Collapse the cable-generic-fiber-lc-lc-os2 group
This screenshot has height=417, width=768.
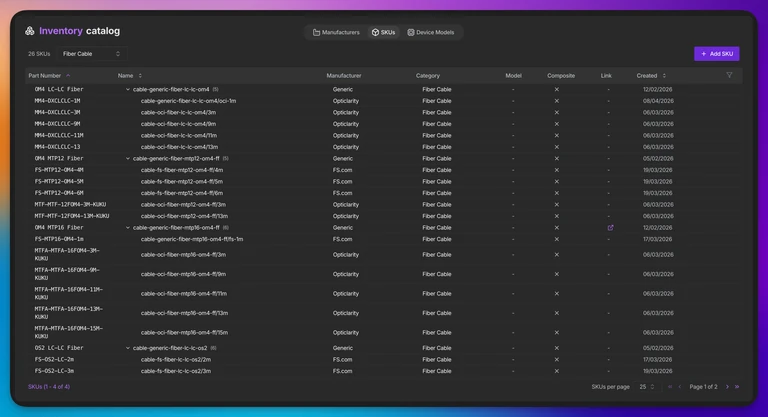coord(128,348)
